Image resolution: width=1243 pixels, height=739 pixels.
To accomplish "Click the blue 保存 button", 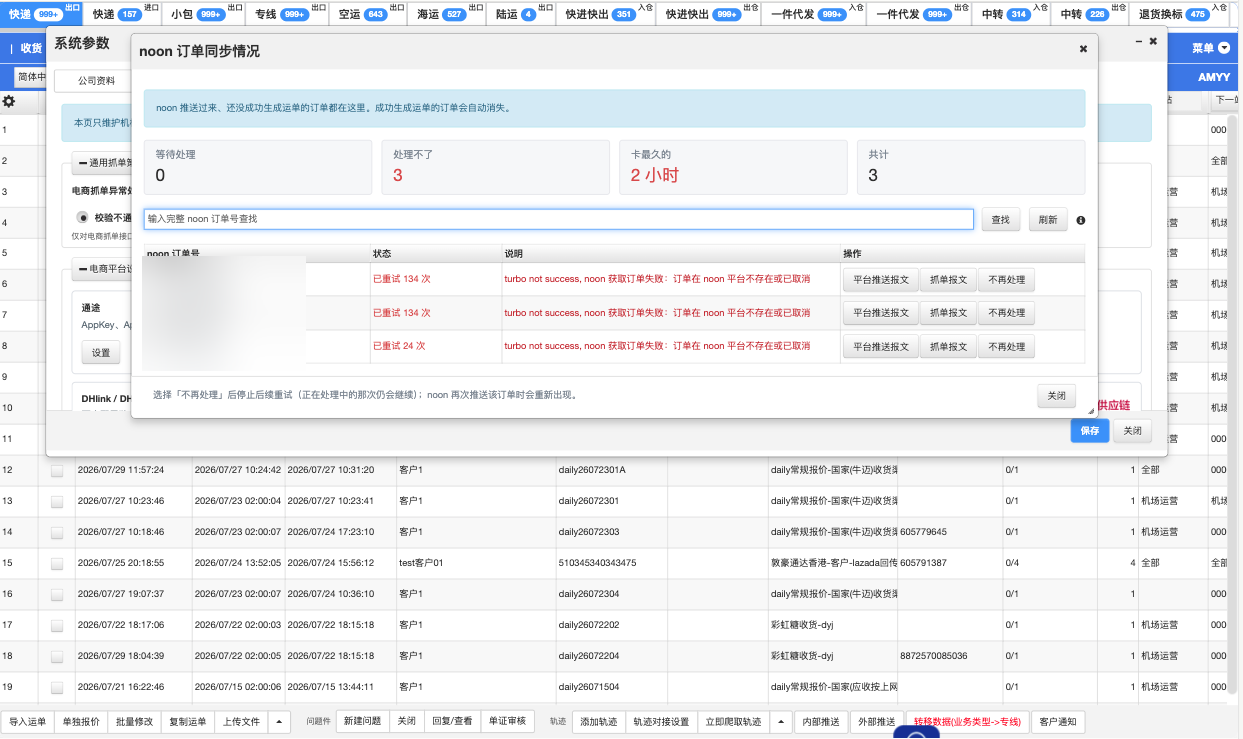I will pyautogui.click(x=1089, y=431).
